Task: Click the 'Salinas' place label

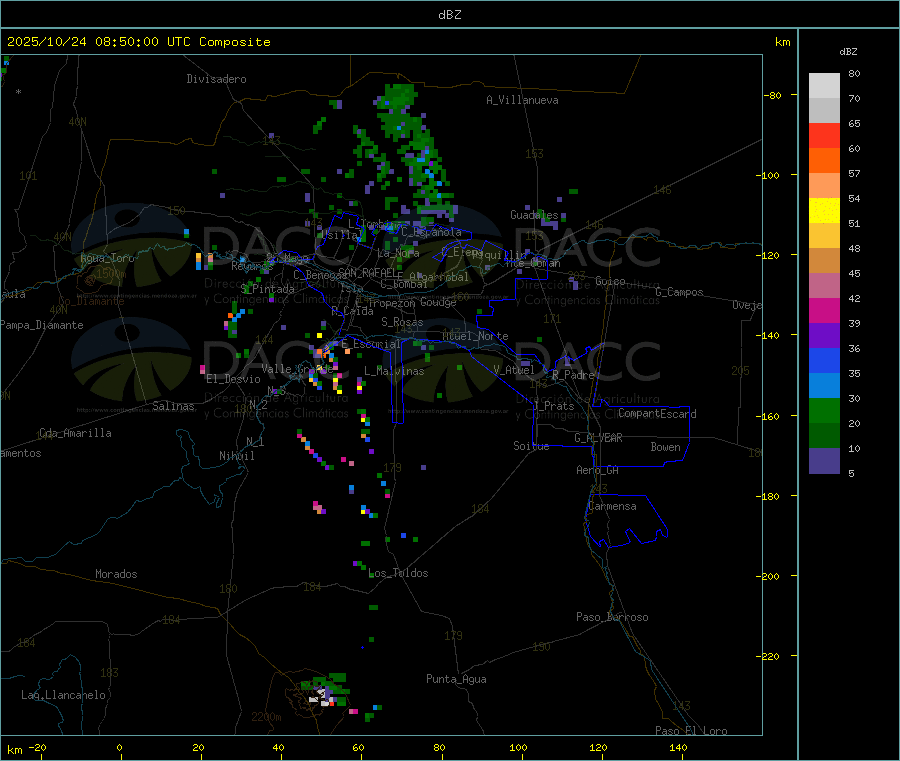Action: click(x=173, y=406)
